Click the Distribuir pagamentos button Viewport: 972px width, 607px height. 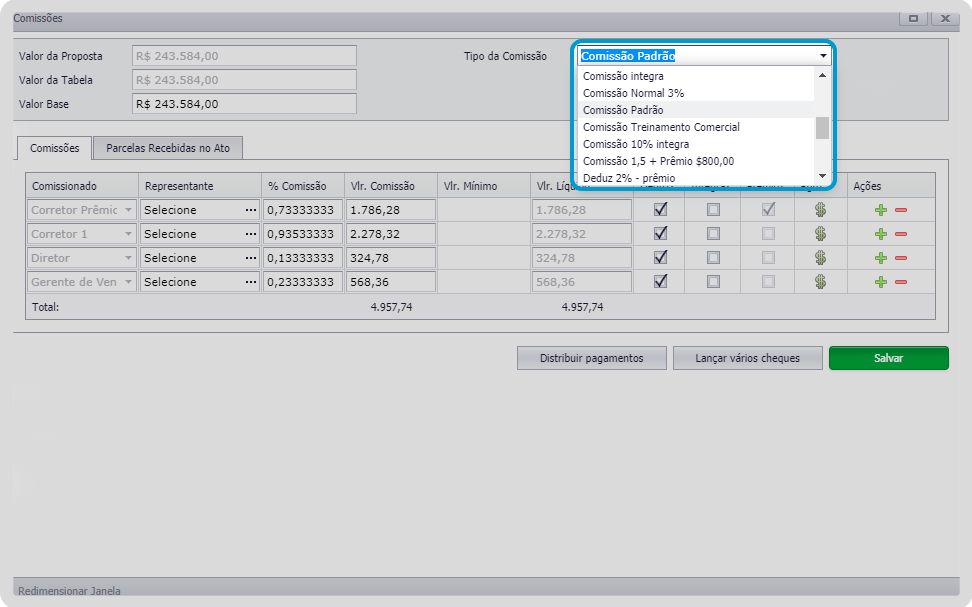(x=591, y=358)
